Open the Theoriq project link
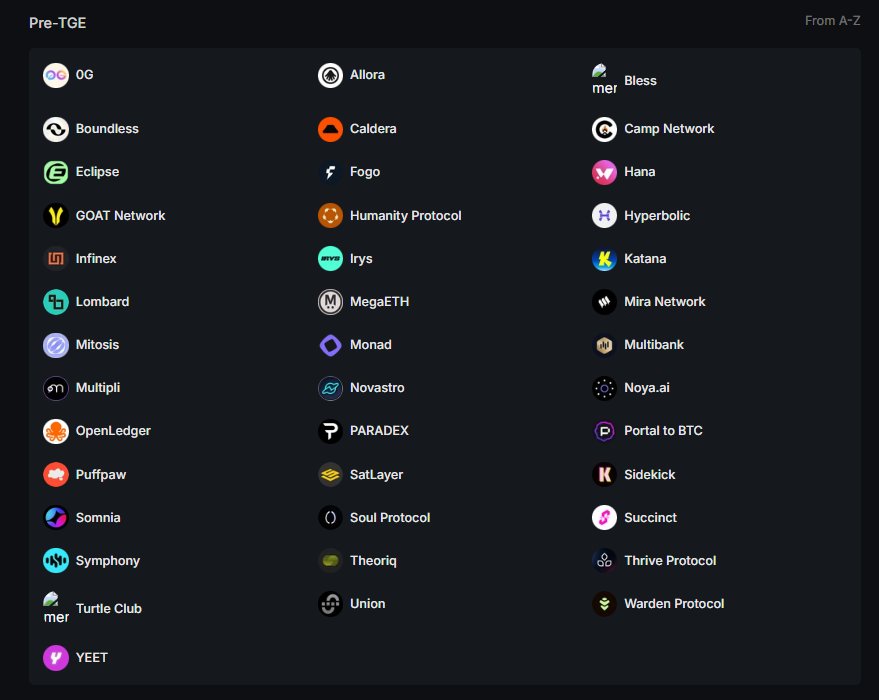Image resolution: width=879 pixels, height=700 pixels. (373, 561)
